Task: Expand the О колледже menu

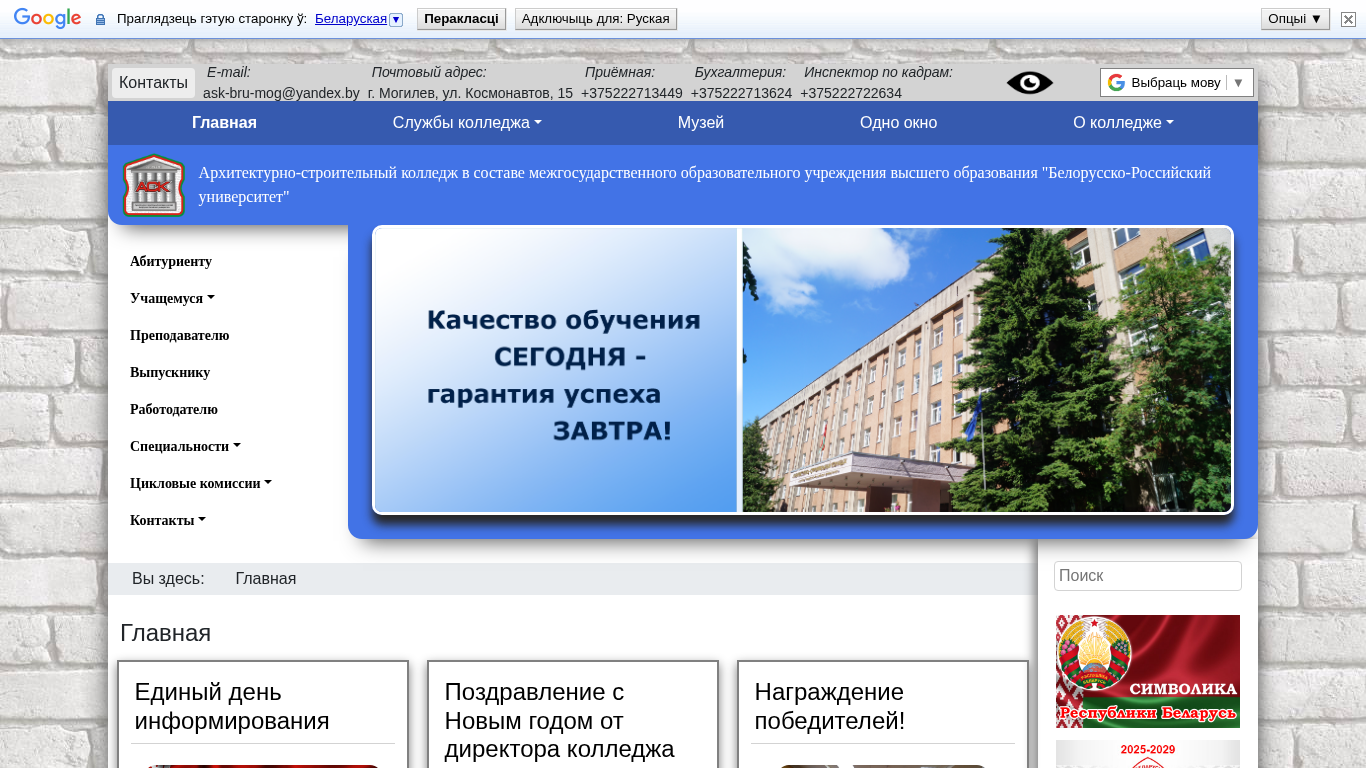Action: tap(1123, 123)
